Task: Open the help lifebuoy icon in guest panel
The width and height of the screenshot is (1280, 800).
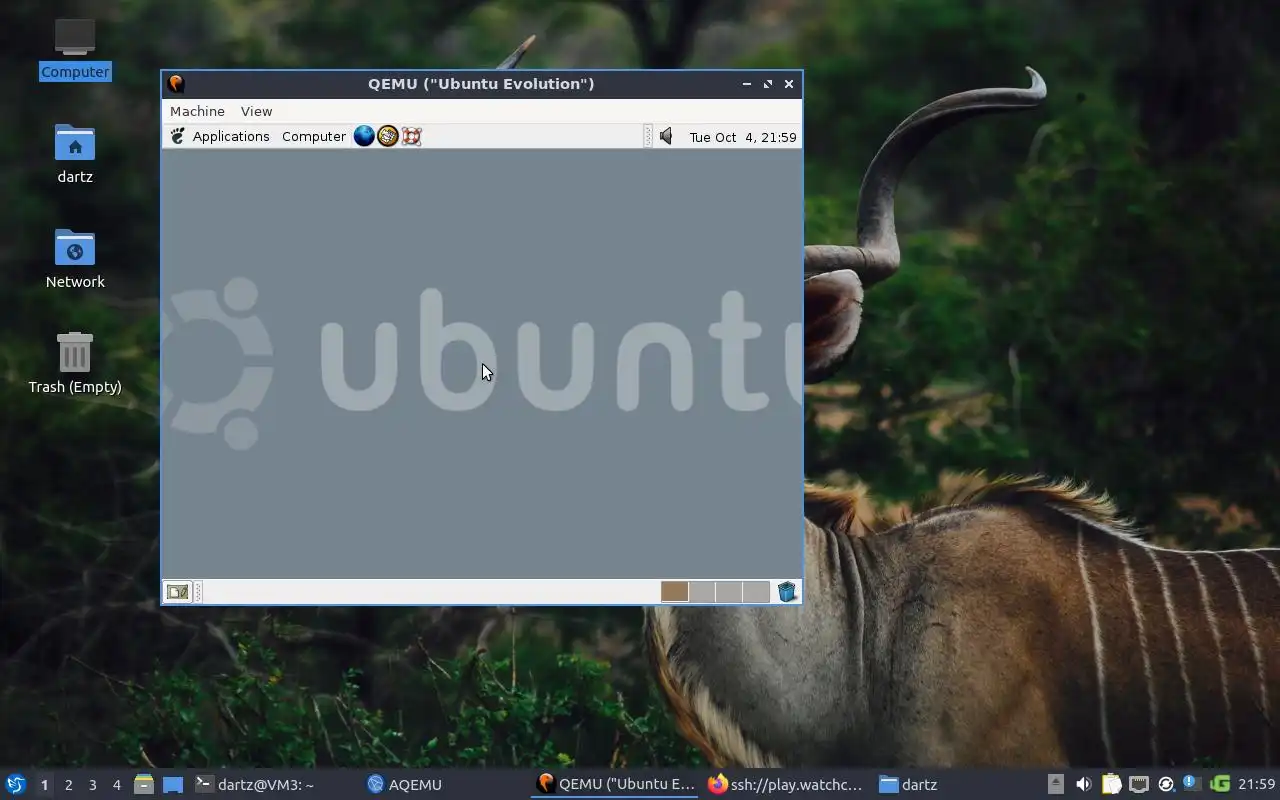Action: pyautogui.click(x=411, y=136)
